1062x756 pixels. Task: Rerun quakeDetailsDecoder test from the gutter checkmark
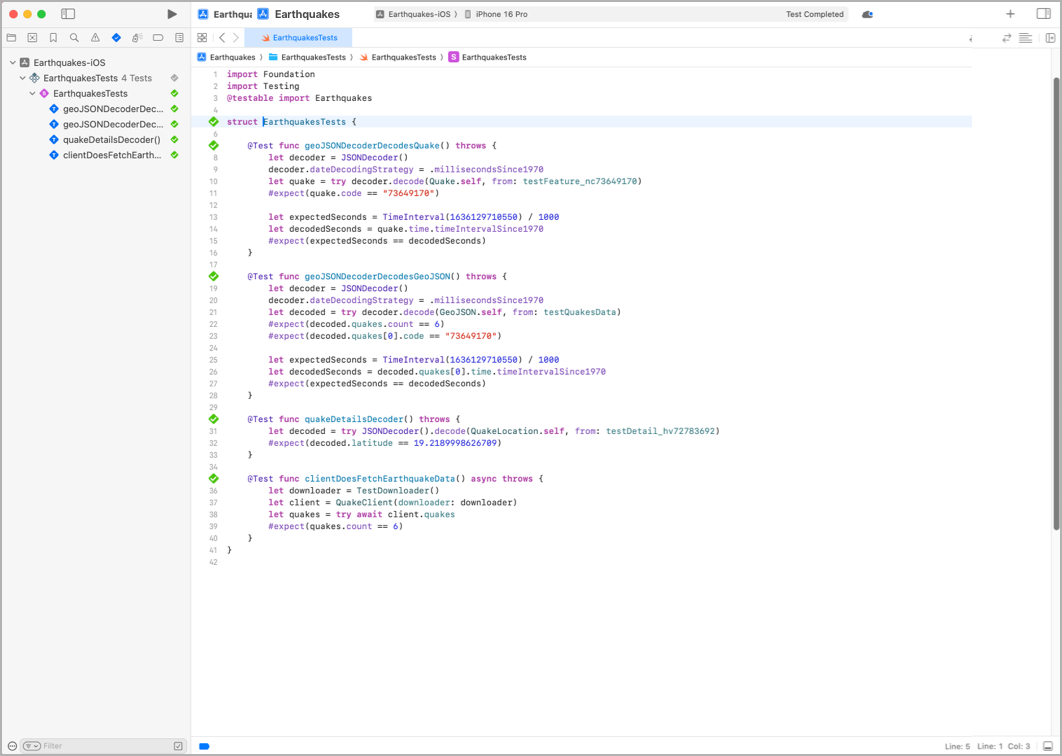pyautogui.click(x=213, y=419)
